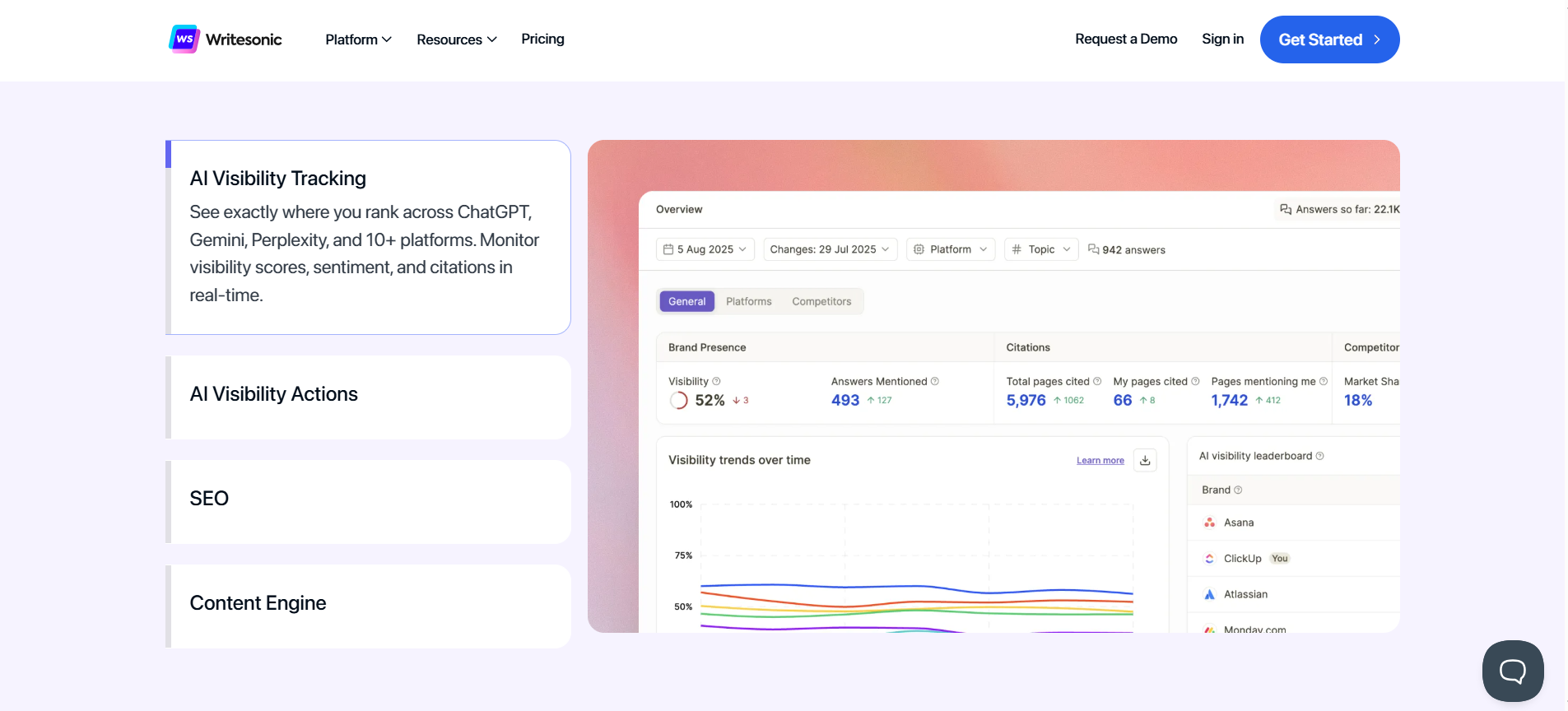Image resolution: width=1568 pixels, height=711 pixels.
Task: Click the visibility progress ring beside 52%
Action: (x=679, y=401)
